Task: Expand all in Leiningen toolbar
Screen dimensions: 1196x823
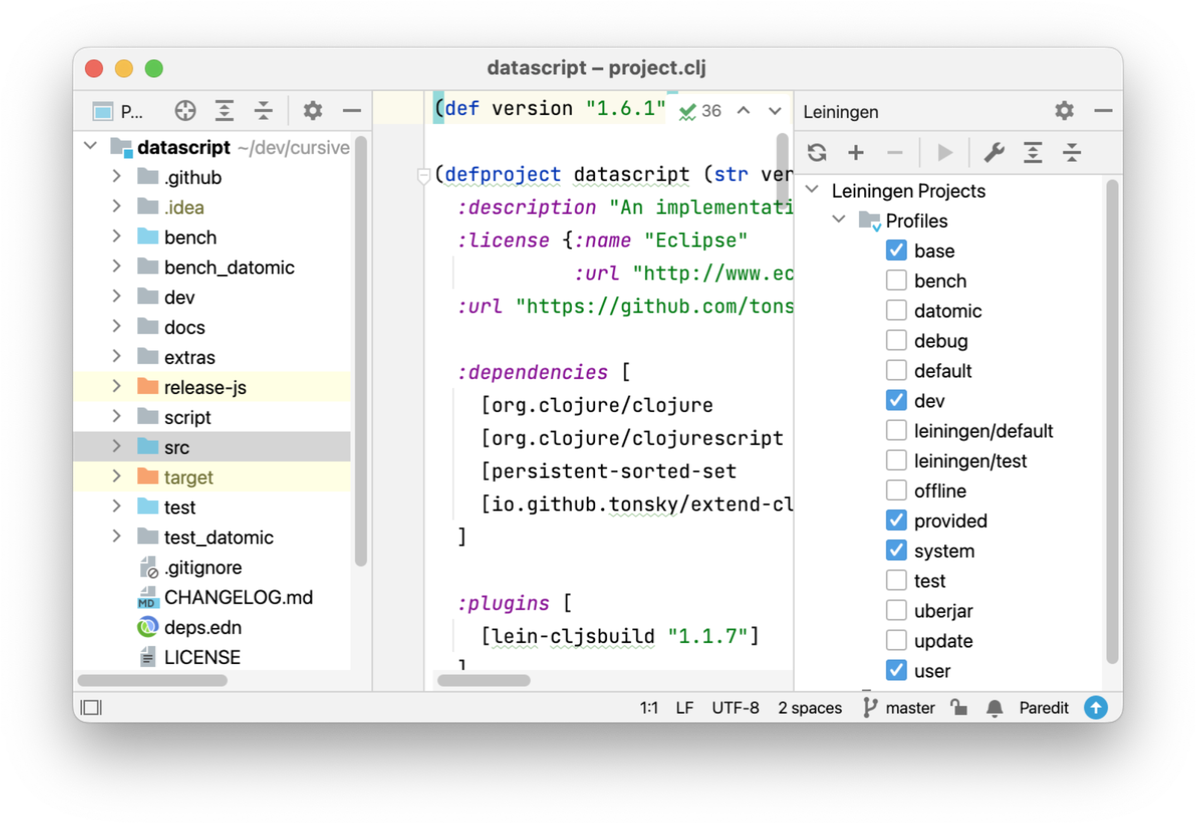Action: [x=1033, y=153]
